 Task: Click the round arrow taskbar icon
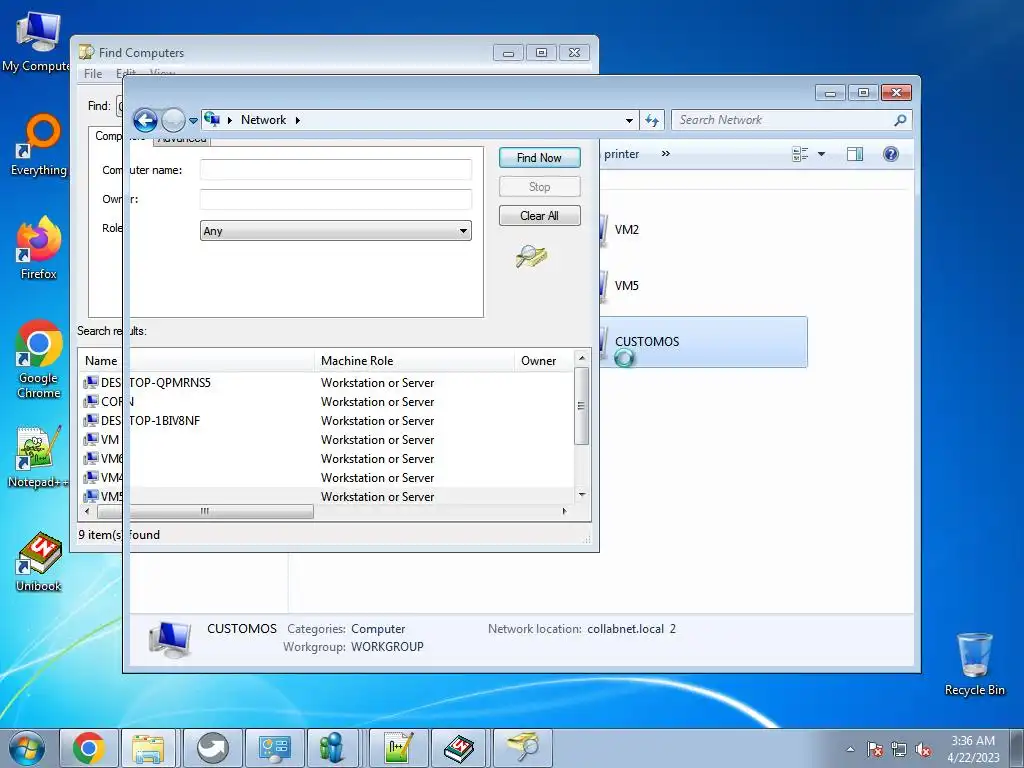pyautogui.click(x=213, y=748)
